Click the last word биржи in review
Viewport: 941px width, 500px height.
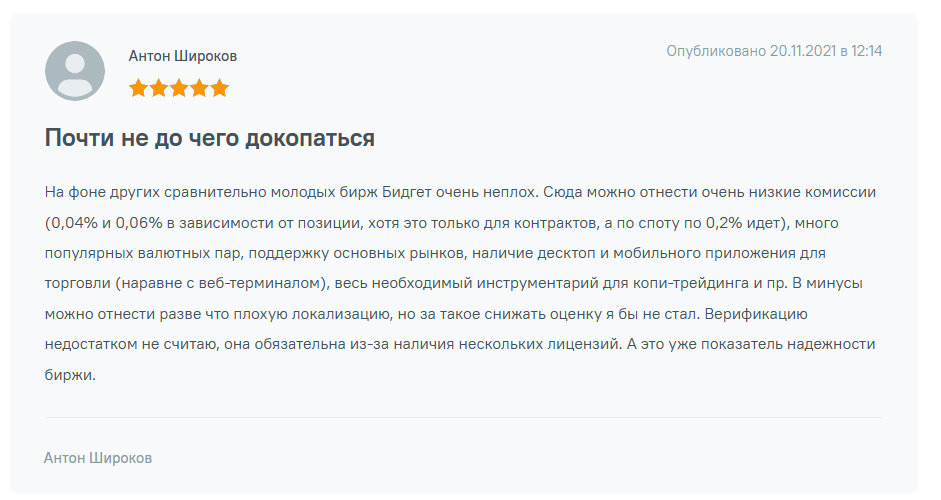coord(69,376)
